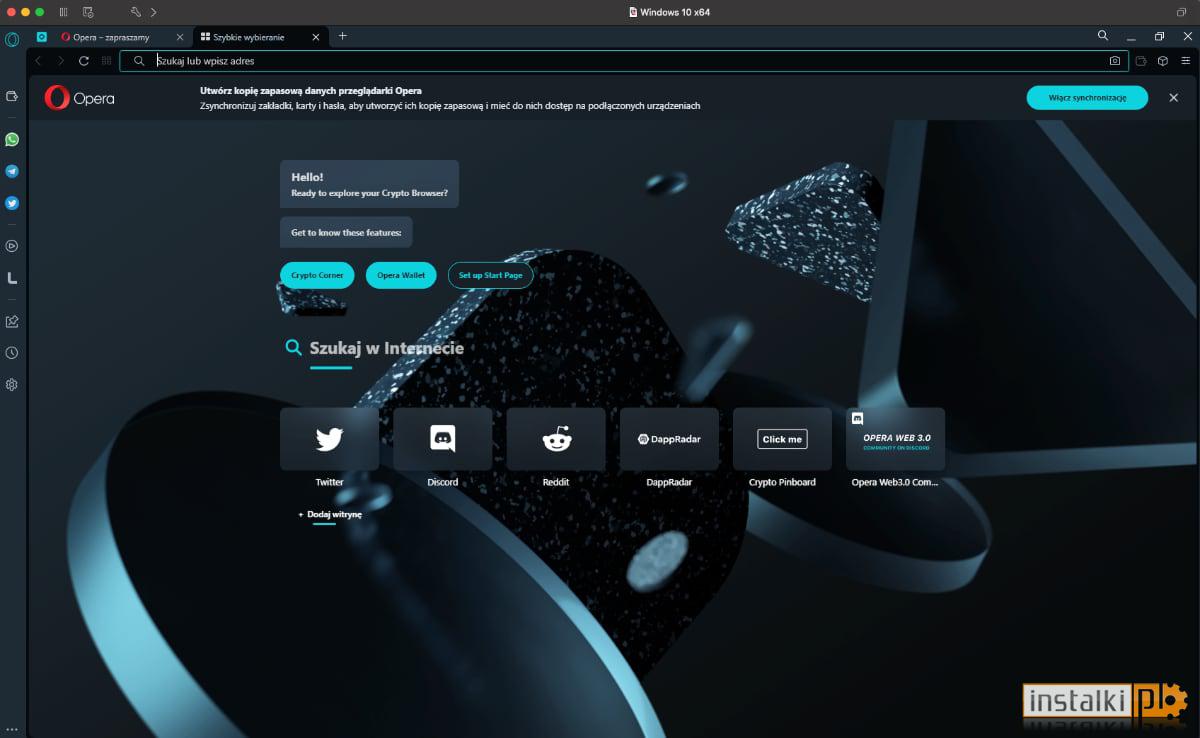The width and height of the screenshot is (1200, 738).
Task: Open the Discord speed dial tile
Action: click(x=442, y=438)
